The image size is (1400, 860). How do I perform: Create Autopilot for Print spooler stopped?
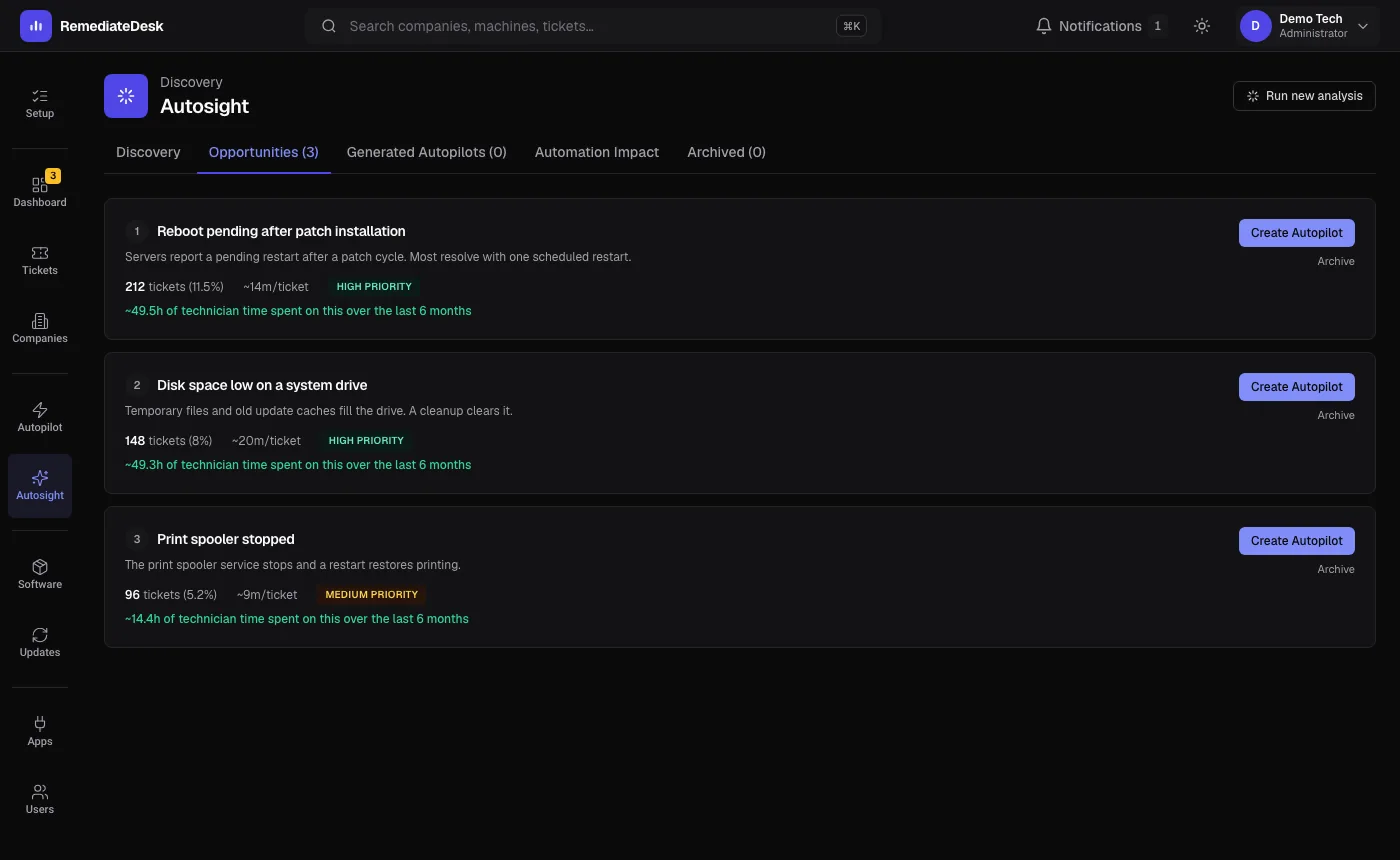pos(1297,541)
